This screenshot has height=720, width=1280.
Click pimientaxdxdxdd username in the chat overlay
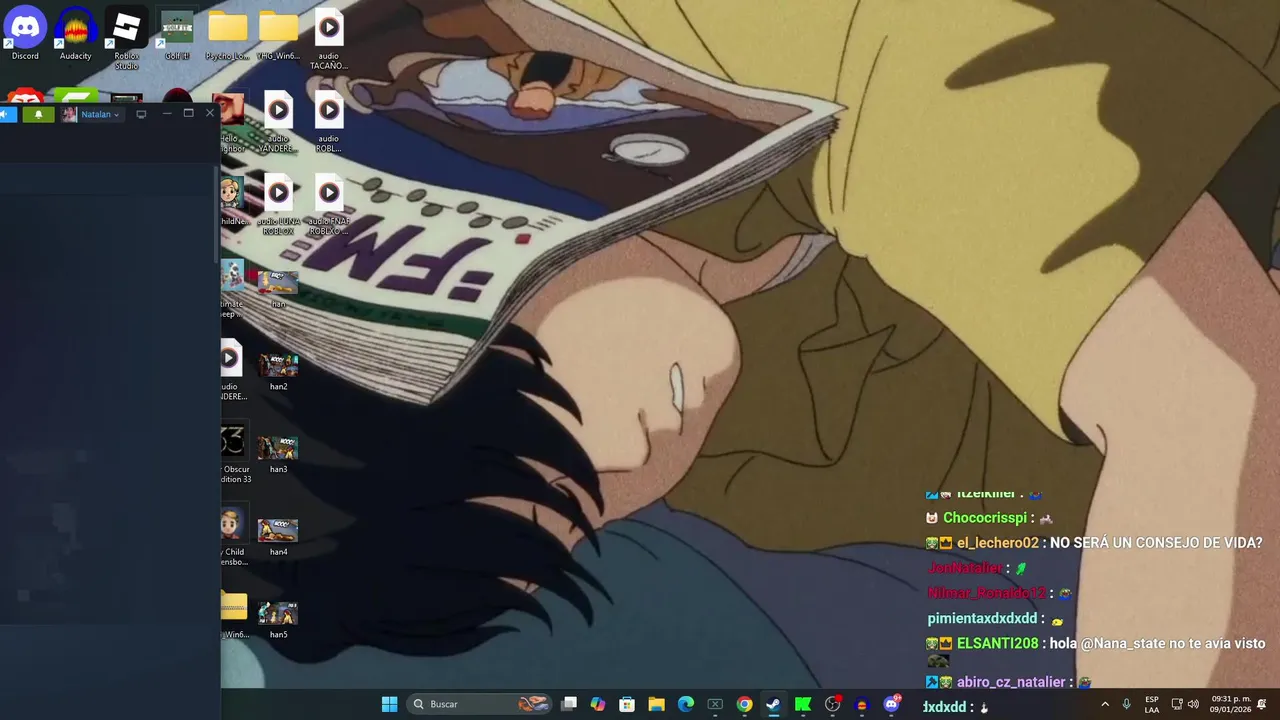pyautogui.click(x=982, y=618)
